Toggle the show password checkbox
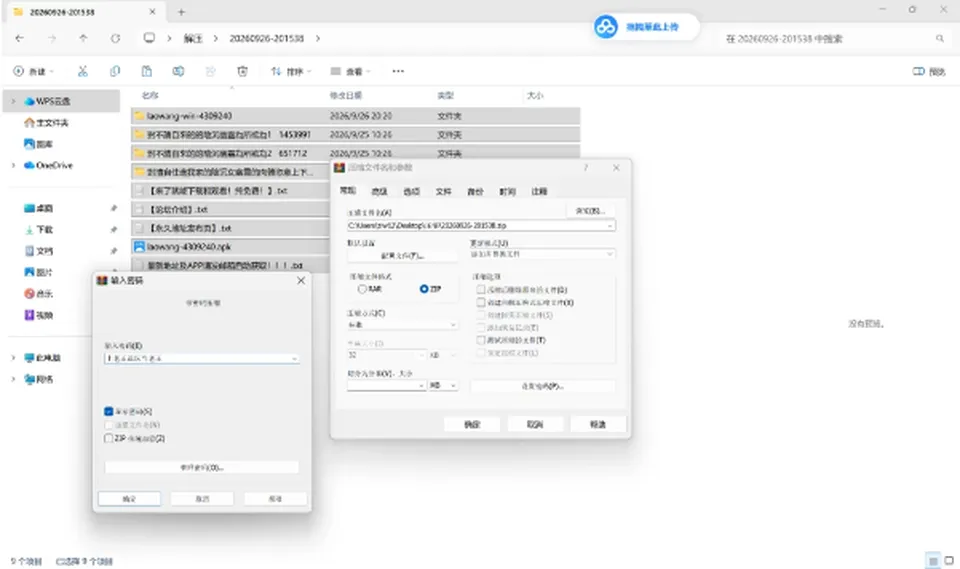 pos(108,412)
